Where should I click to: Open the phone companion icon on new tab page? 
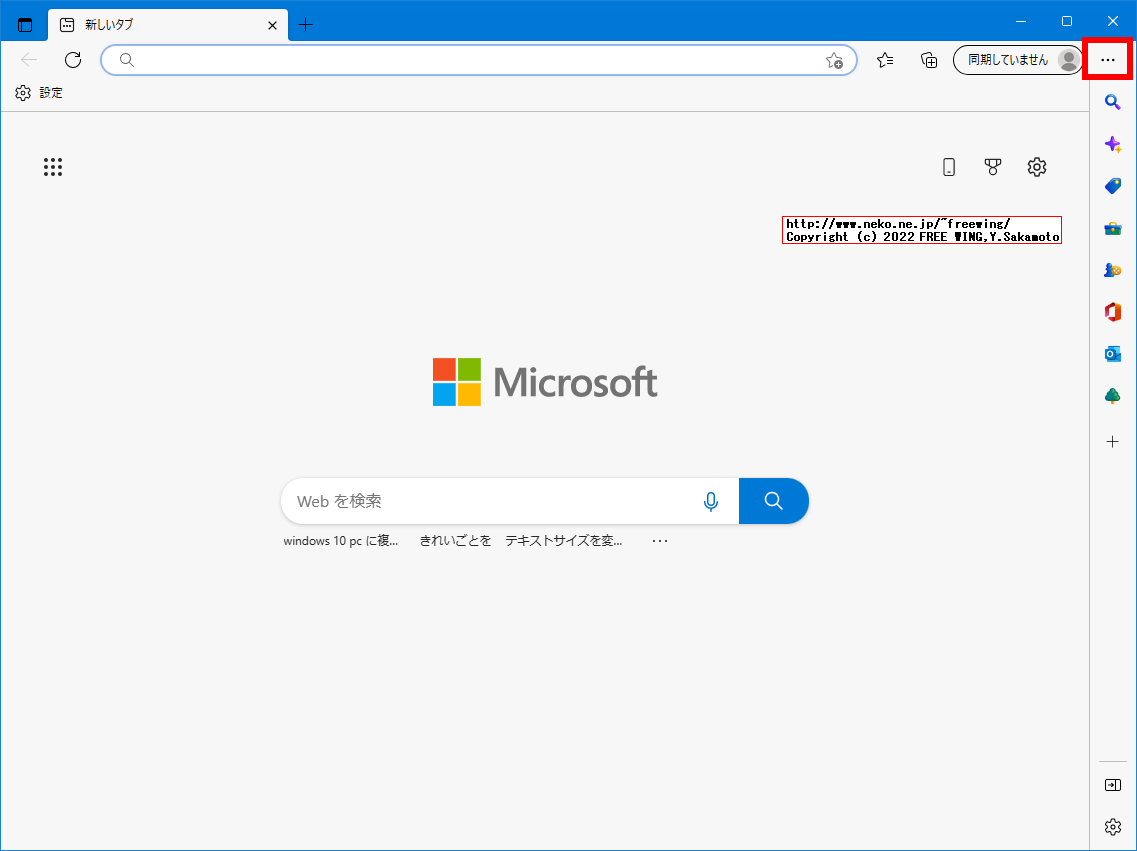(x=948, y=167)
